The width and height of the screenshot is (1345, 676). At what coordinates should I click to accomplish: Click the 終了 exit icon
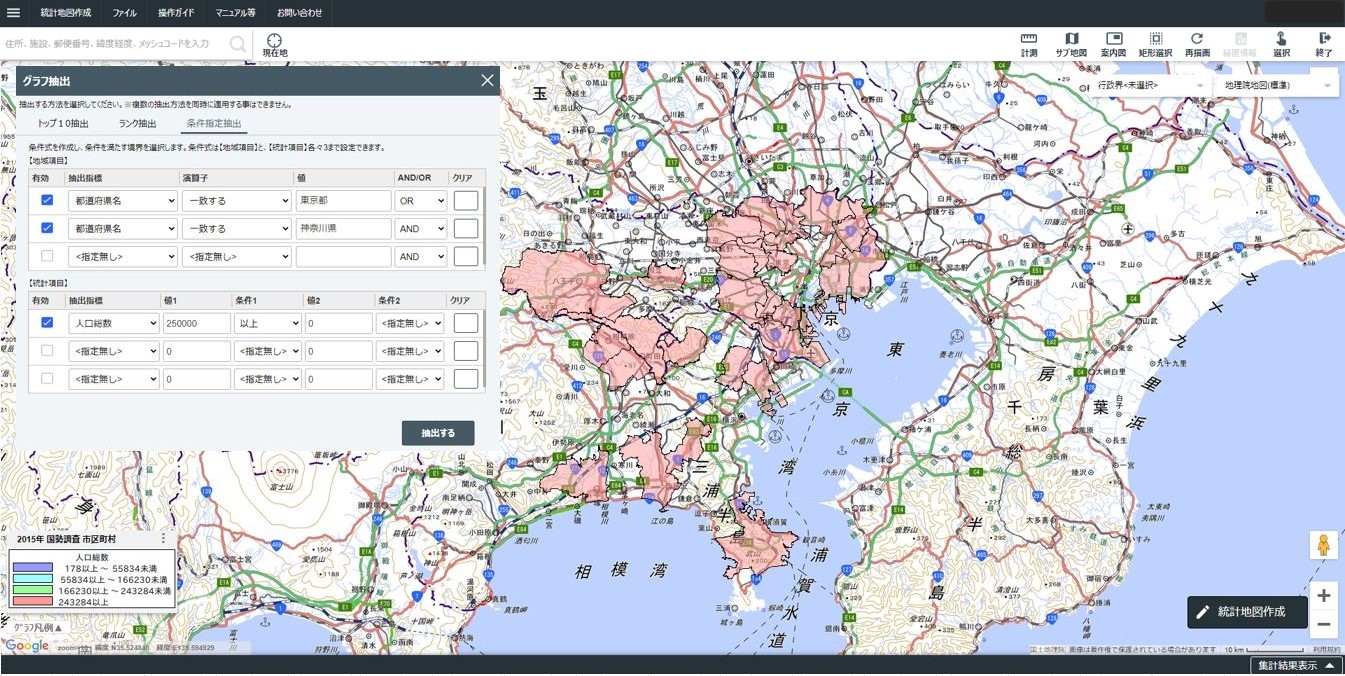click(1324, 44)
